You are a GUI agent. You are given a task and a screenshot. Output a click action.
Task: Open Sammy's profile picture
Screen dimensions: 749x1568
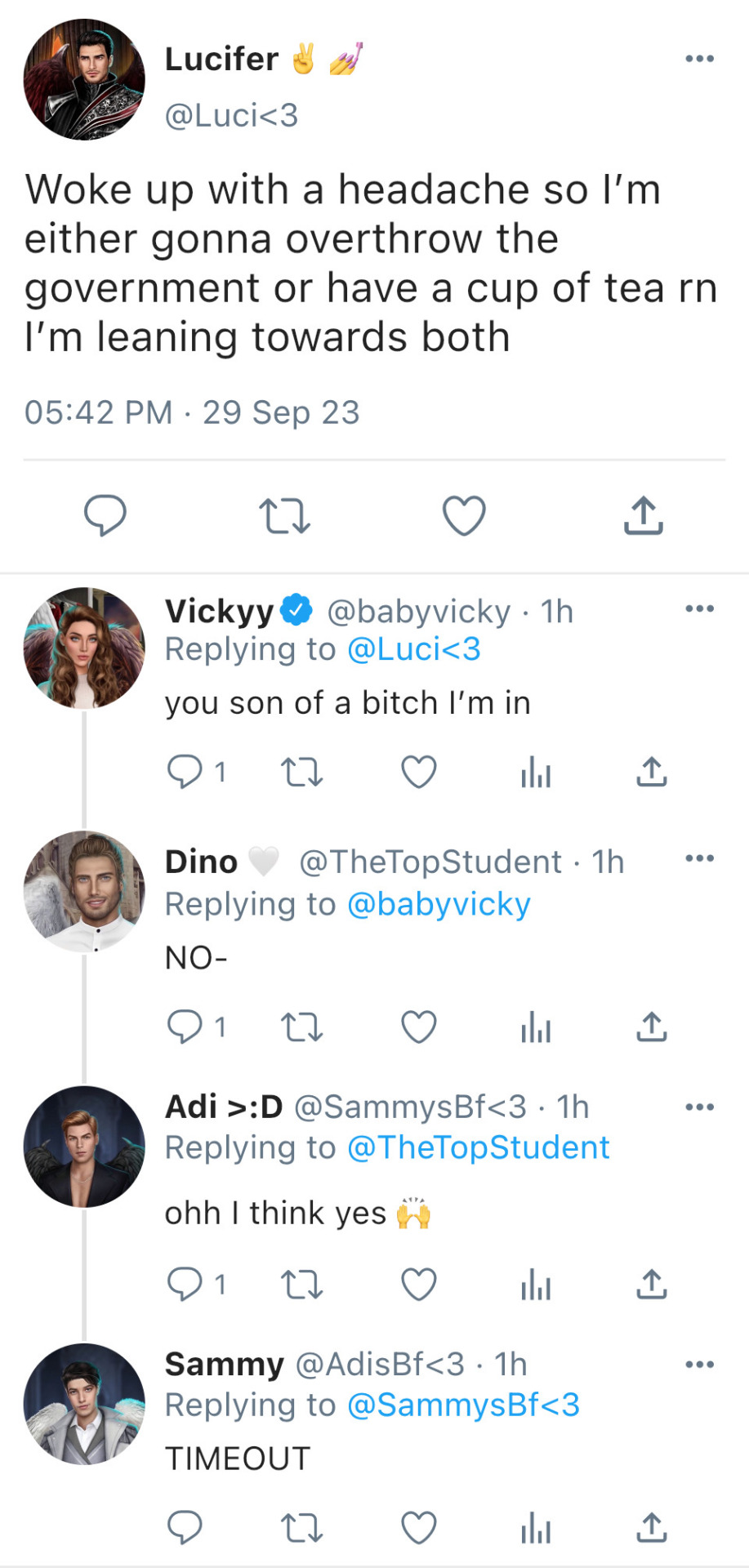click(x=84, y=1404)
